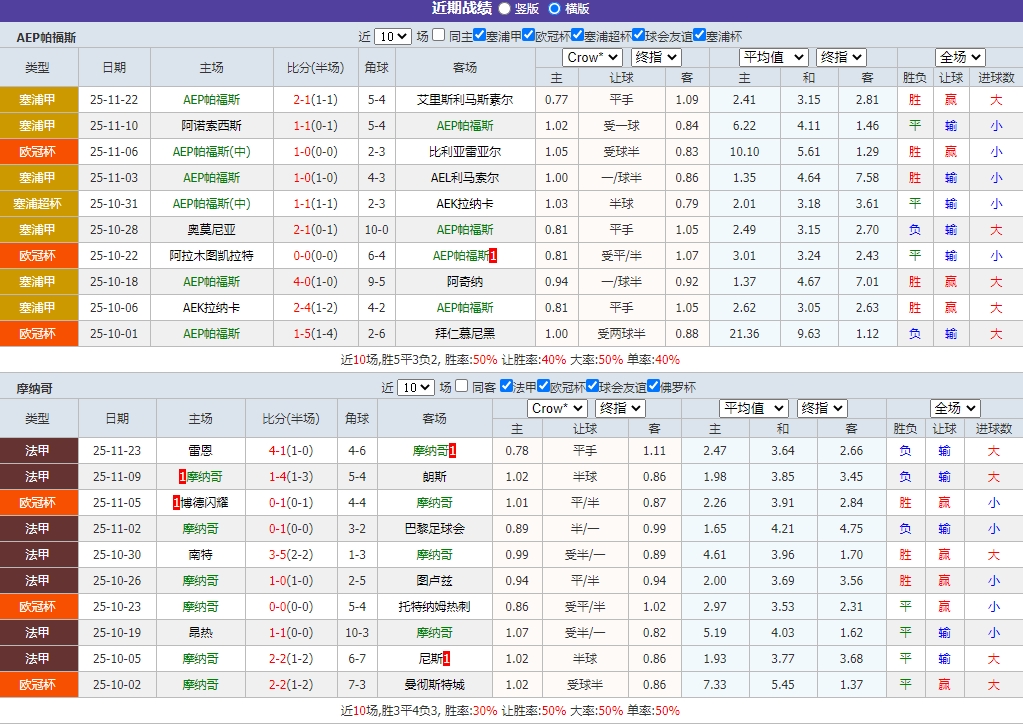Click the red card marker before 摩纳哥 in 朗斯 row
This screenshot has width=1023, height=724.
pos(182,477)
